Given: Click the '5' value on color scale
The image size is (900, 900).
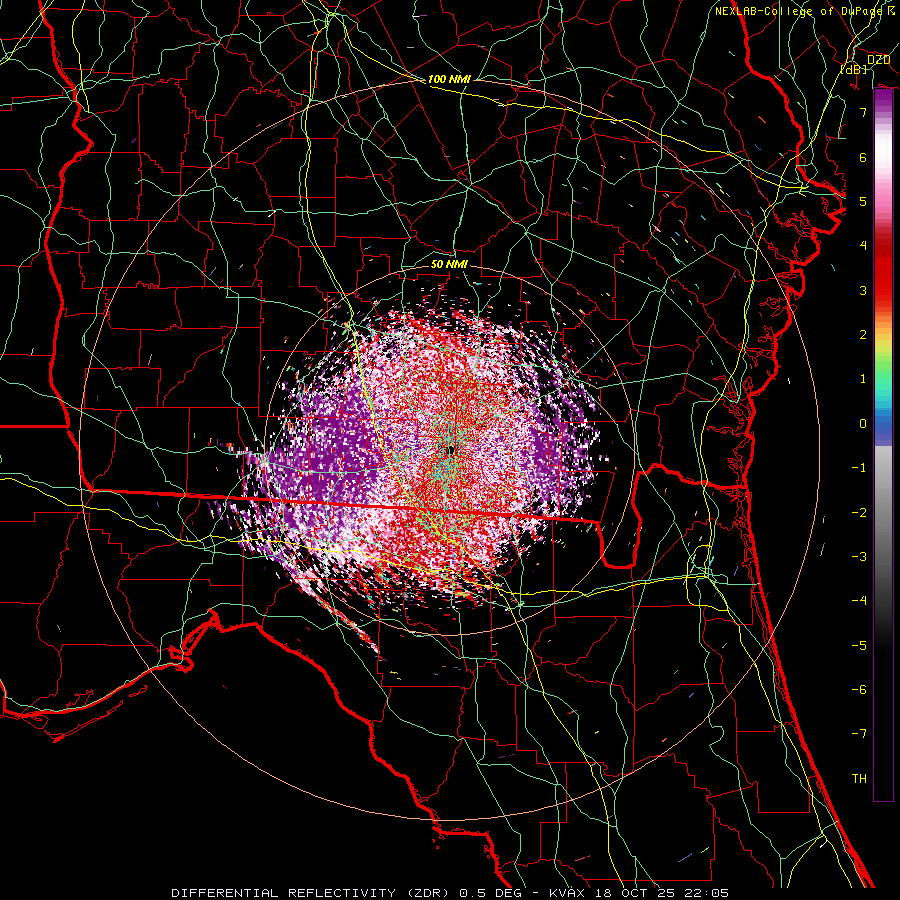Looking at the screenshot, I should tap(863, 201).
